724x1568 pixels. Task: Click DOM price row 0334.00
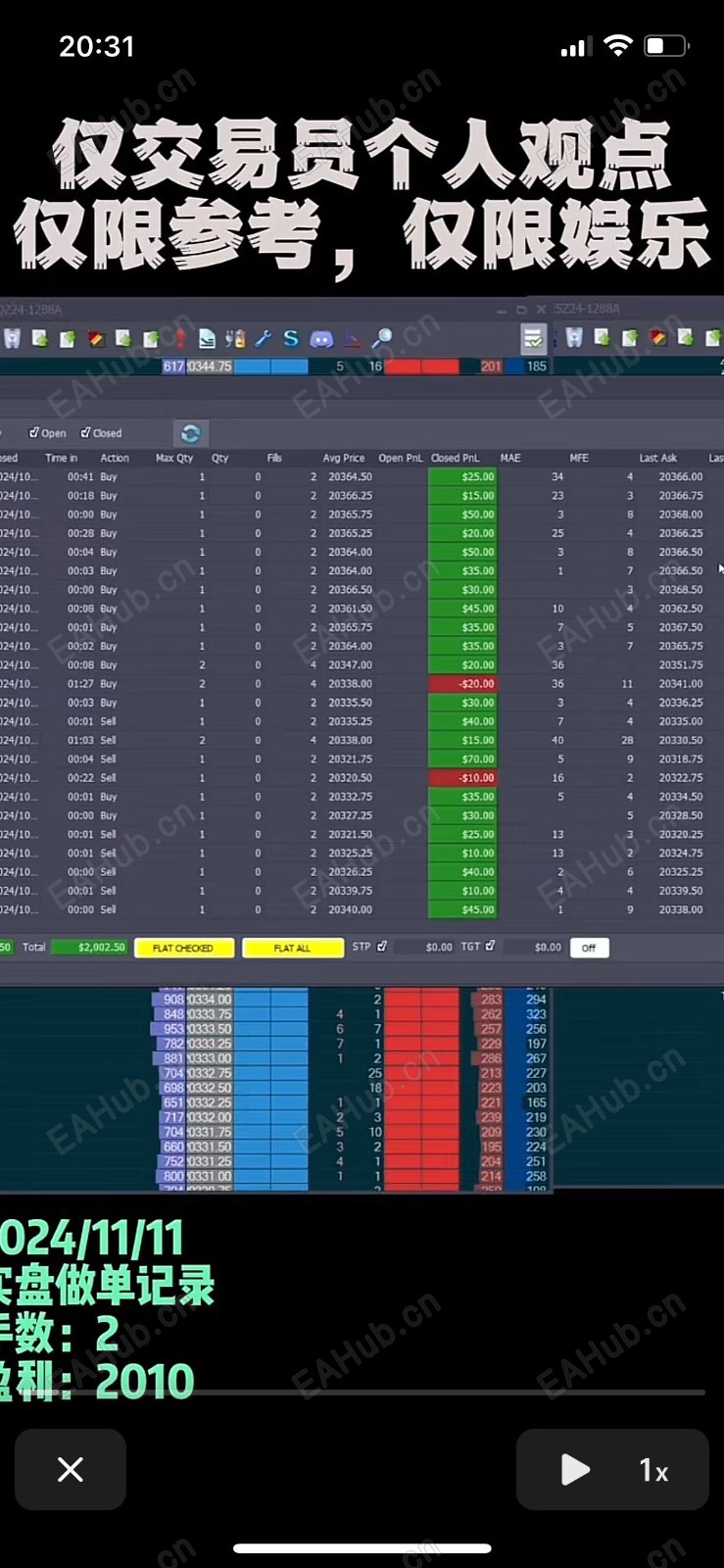pyautogui.click(x=210, y=1000)
